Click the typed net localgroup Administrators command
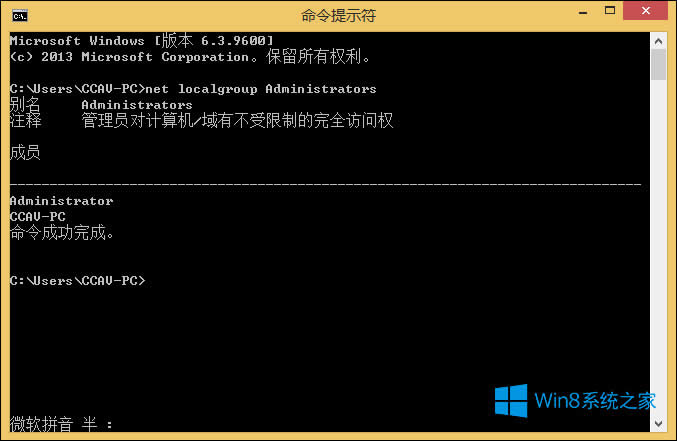Screen dimensions: 677x441 262,88
